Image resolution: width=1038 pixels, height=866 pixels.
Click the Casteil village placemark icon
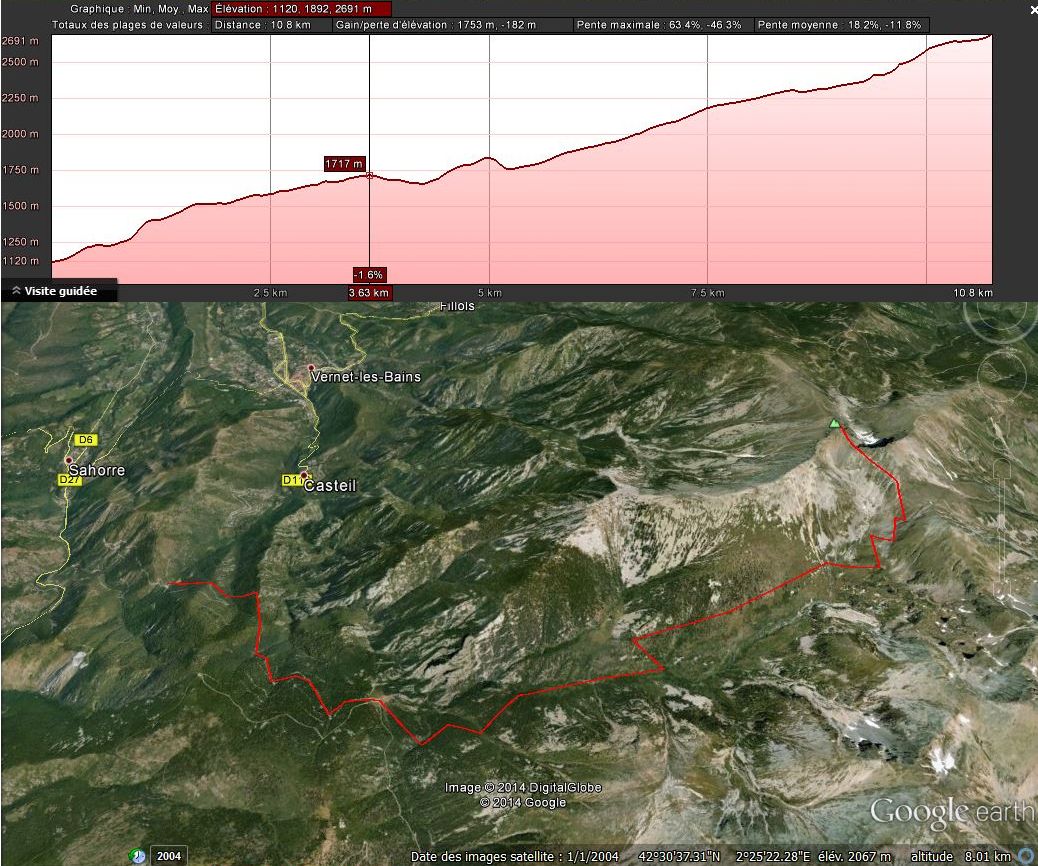(x=304, y=477)
